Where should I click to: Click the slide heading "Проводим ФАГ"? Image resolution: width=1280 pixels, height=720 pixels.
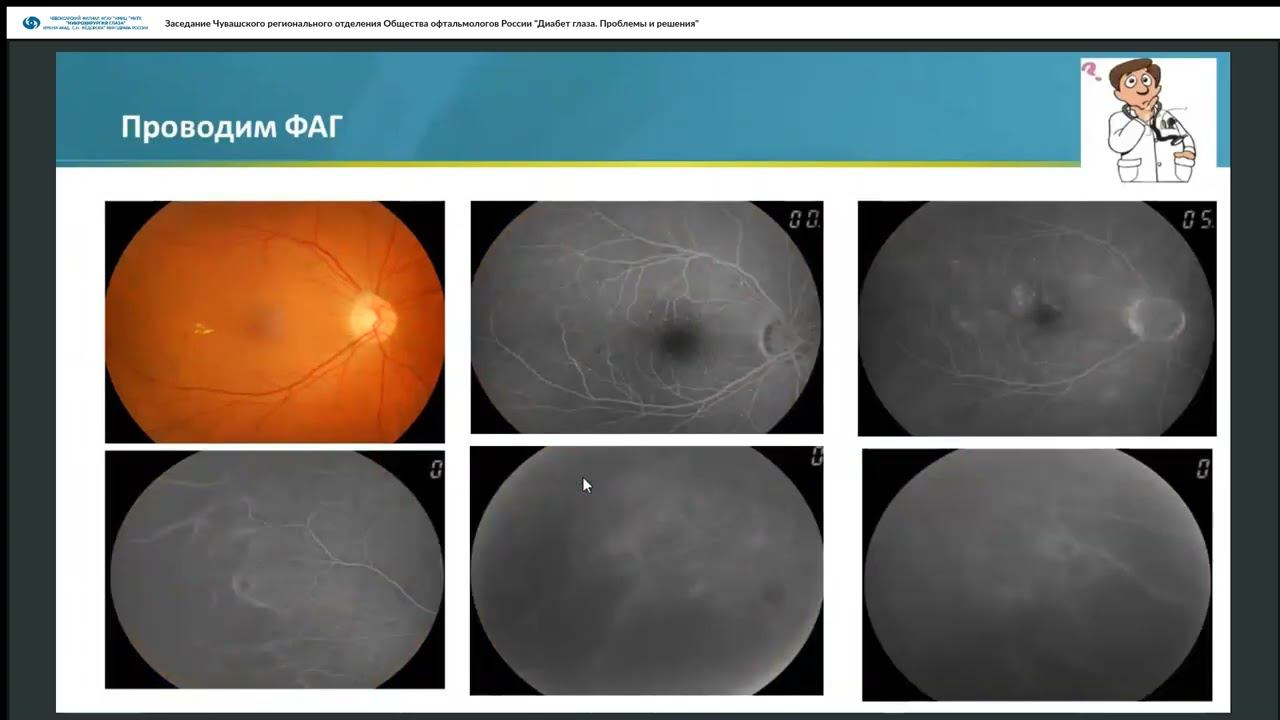tap(232, 127)
